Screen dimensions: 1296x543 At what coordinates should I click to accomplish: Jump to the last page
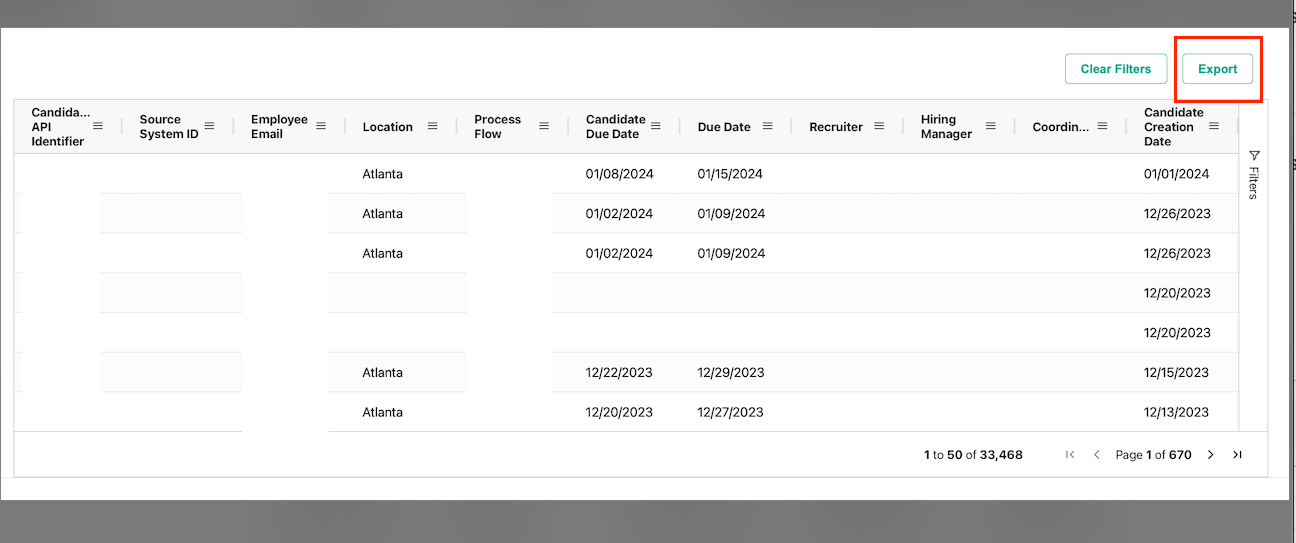1237,455
